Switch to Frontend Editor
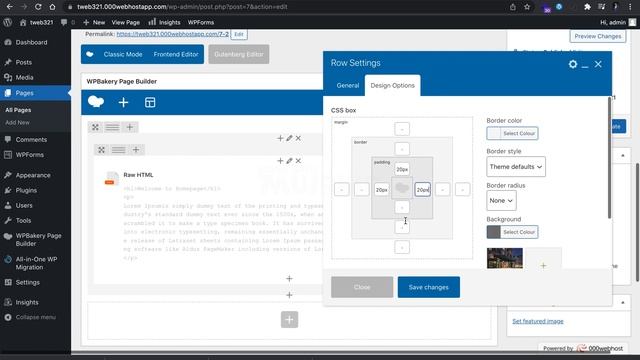This screenshot has height=360, width=640. point(176,54)
